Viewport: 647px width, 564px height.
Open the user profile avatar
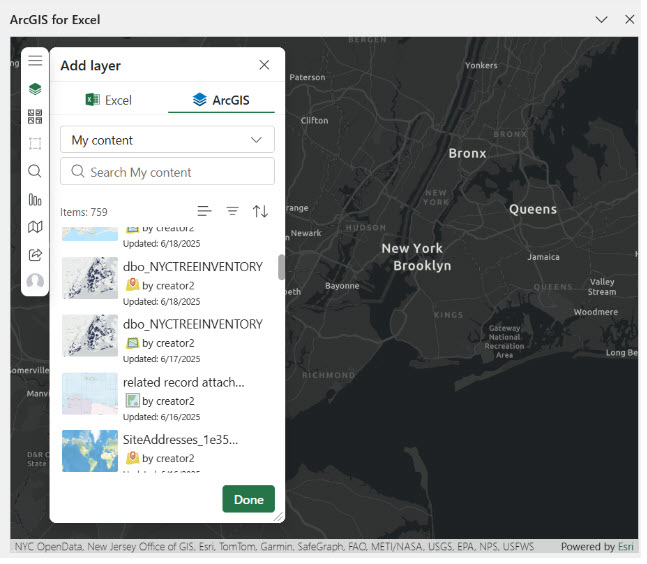coord(35,281)
